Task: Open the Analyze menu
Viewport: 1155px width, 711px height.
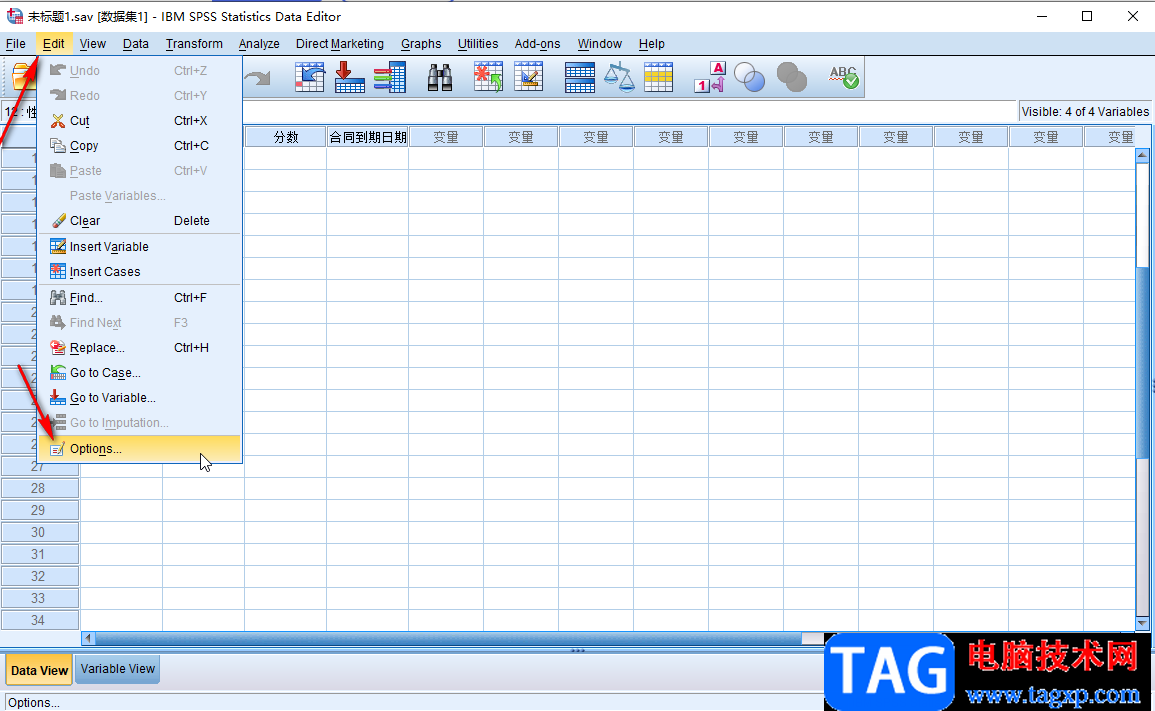Action: click(259, 43)
